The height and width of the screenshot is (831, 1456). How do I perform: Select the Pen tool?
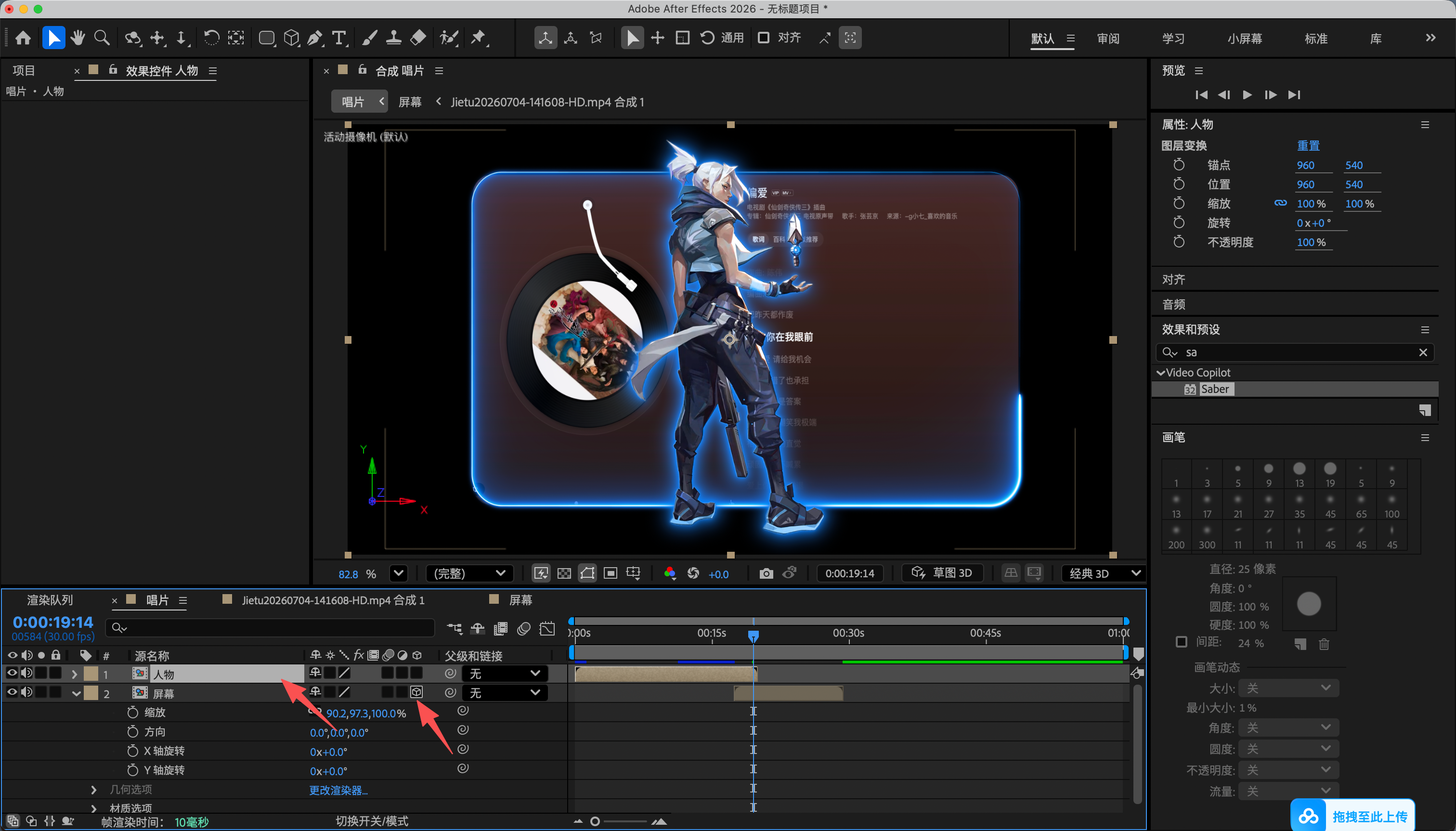pos(314,38)
